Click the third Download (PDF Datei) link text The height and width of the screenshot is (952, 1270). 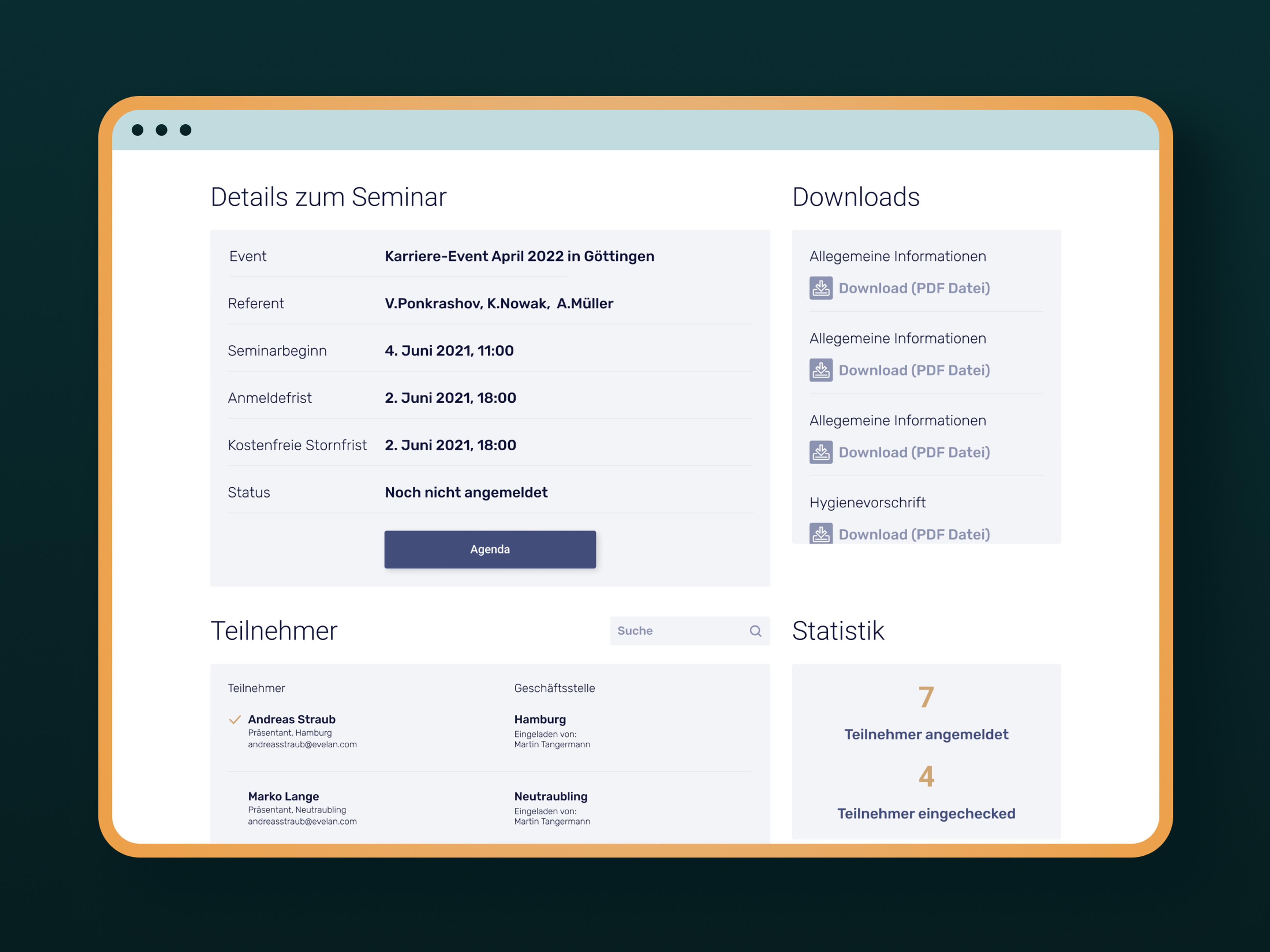(914, 452)
